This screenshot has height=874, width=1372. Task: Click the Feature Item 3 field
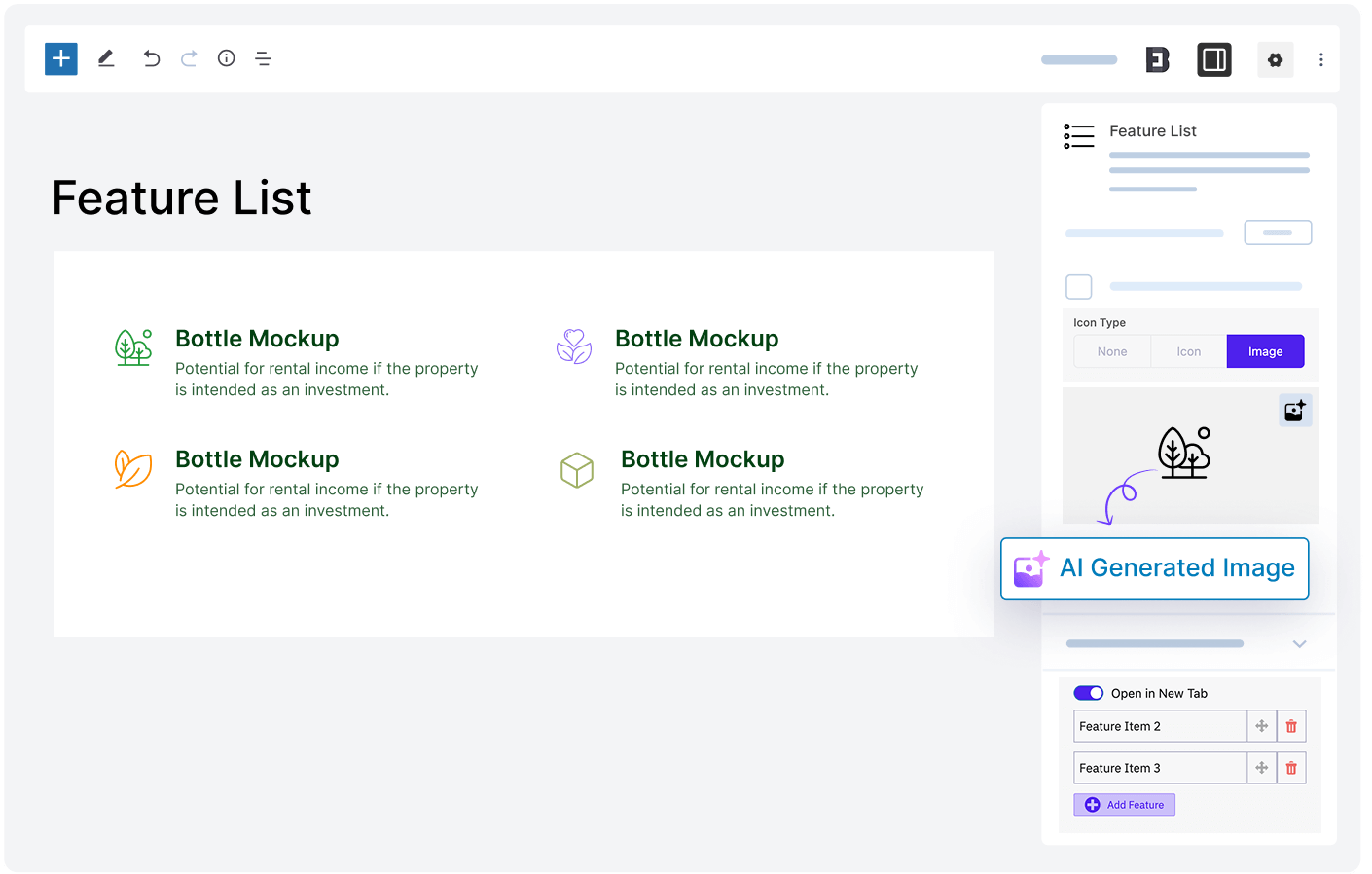click(x=1160, y=768)
